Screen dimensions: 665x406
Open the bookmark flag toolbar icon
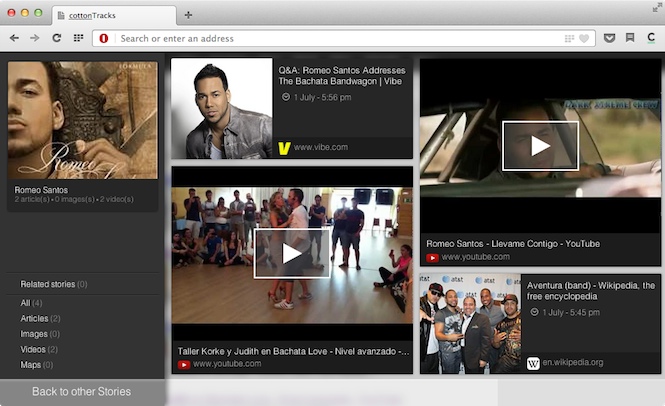(630, 38)
